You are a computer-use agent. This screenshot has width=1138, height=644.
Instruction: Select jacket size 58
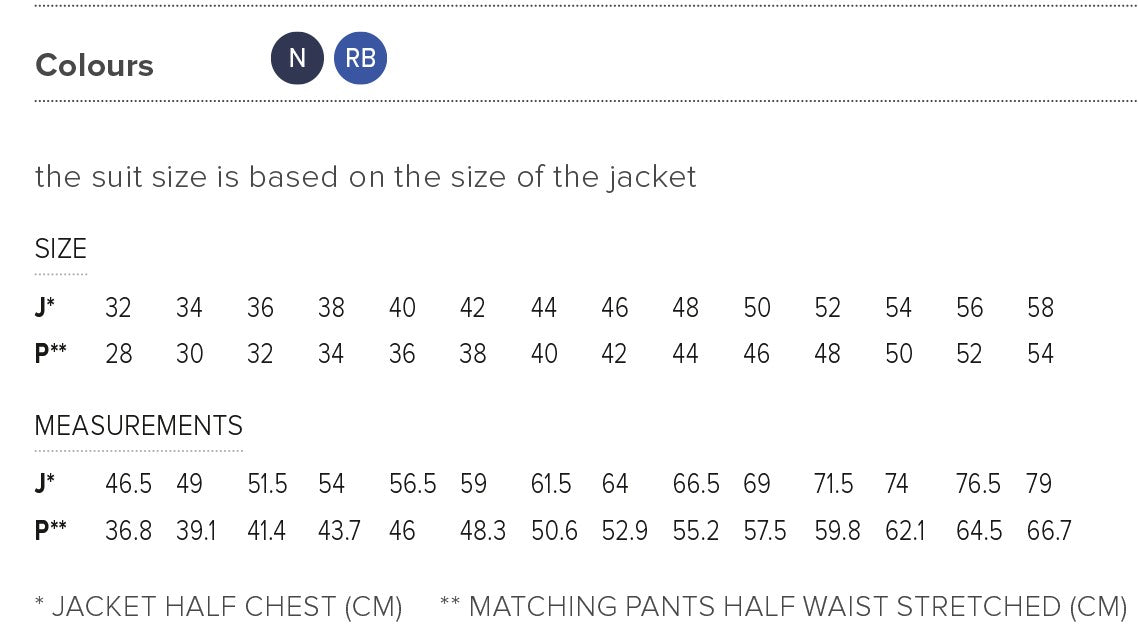tap(1040, 308)
